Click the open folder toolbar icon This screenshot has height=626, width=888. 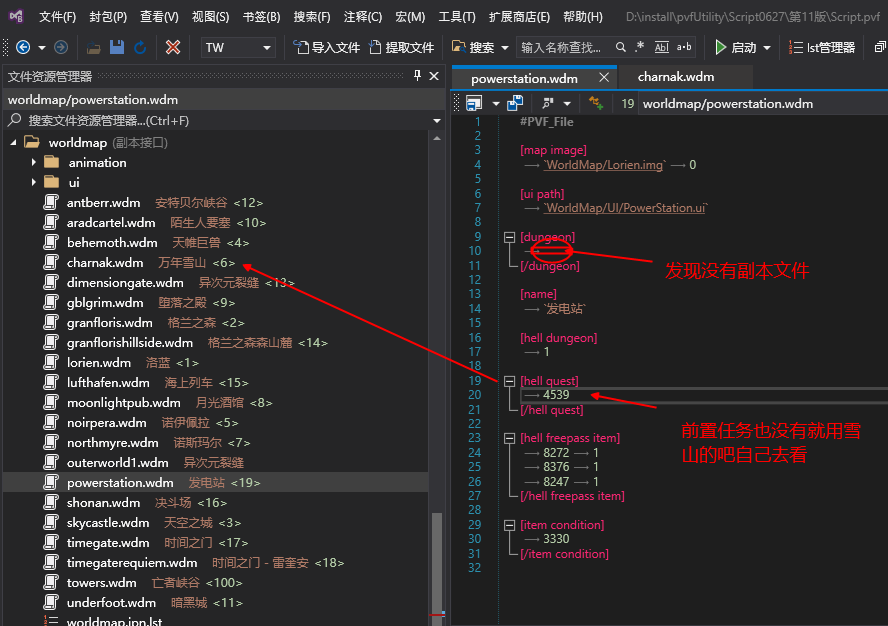(x=93, y=48)
